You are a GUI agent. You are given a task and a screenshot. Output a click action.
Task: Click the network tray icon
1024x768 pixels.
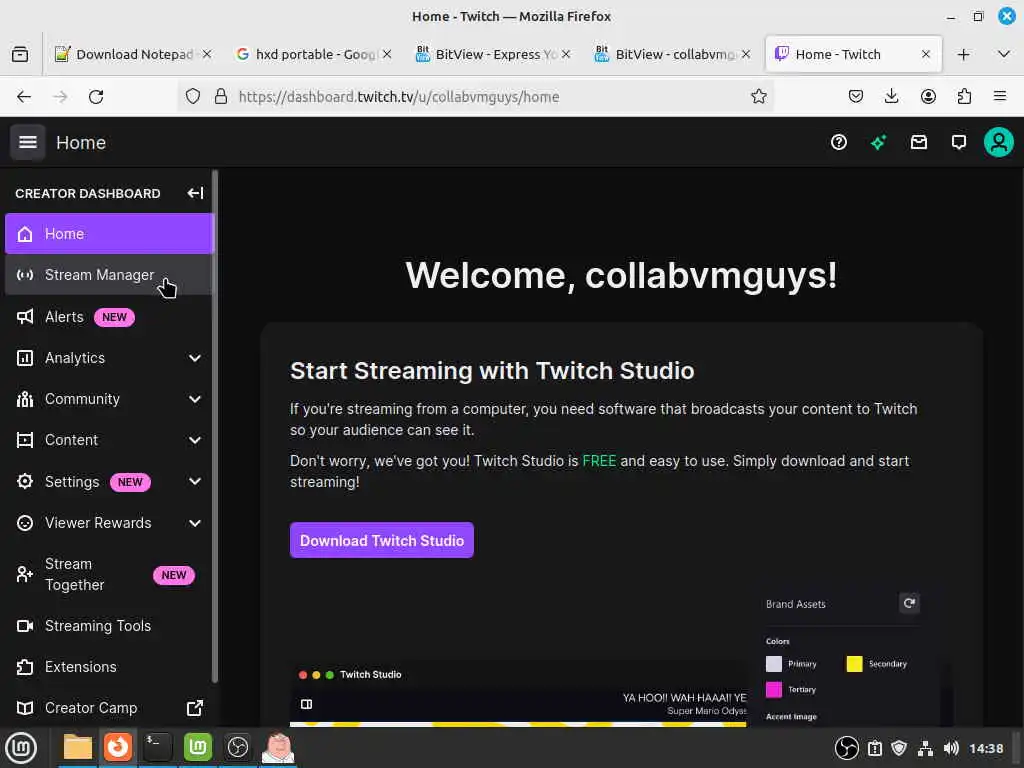(x=925, y=748)
